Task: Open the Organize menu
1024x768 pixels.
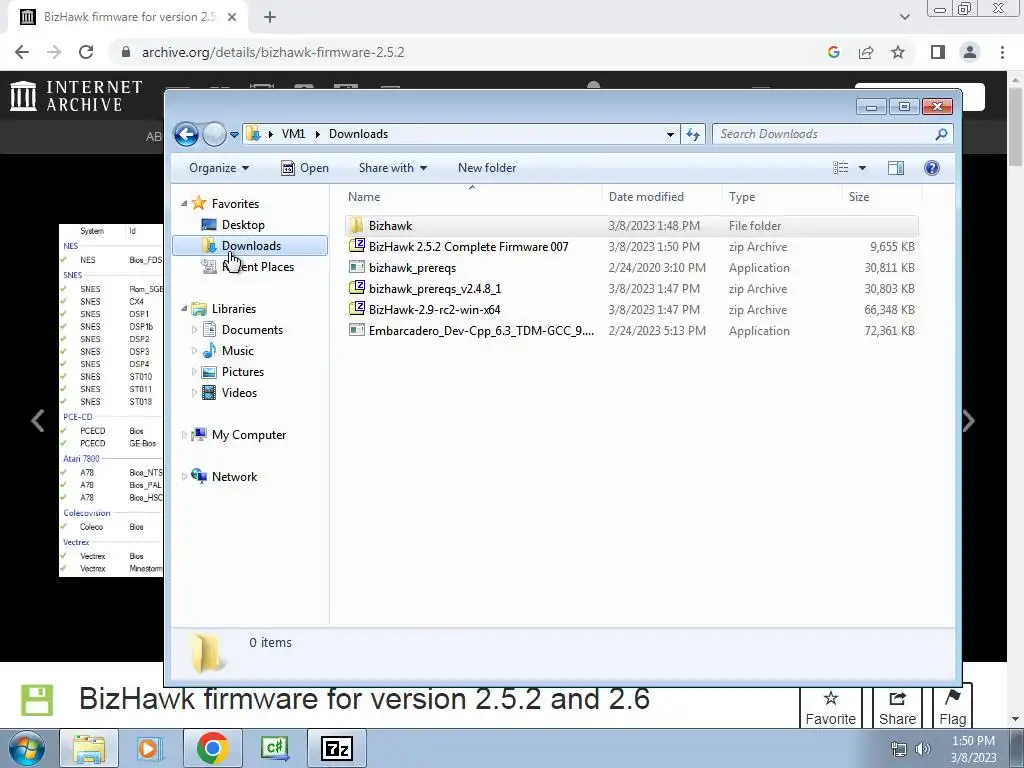Action: click(x=219, y=168)
